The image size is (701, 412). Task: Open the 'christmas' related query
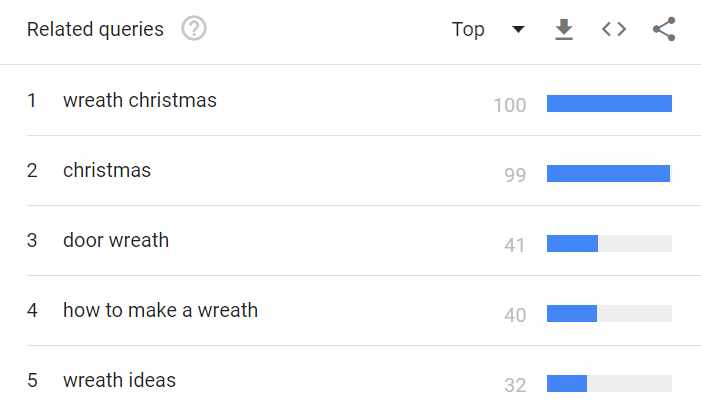pyautogui.click(x=107, y=170)
